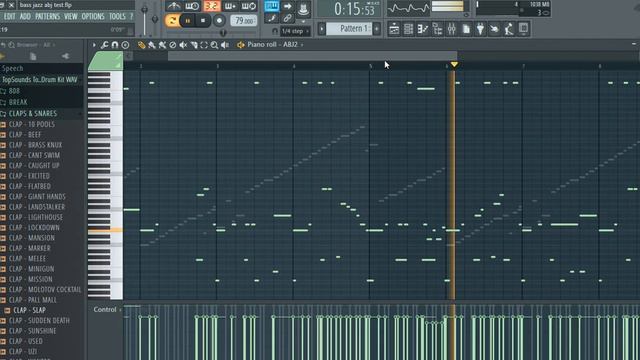
Task: Select CLAP - BEEF sample
Action: [25, 135]
